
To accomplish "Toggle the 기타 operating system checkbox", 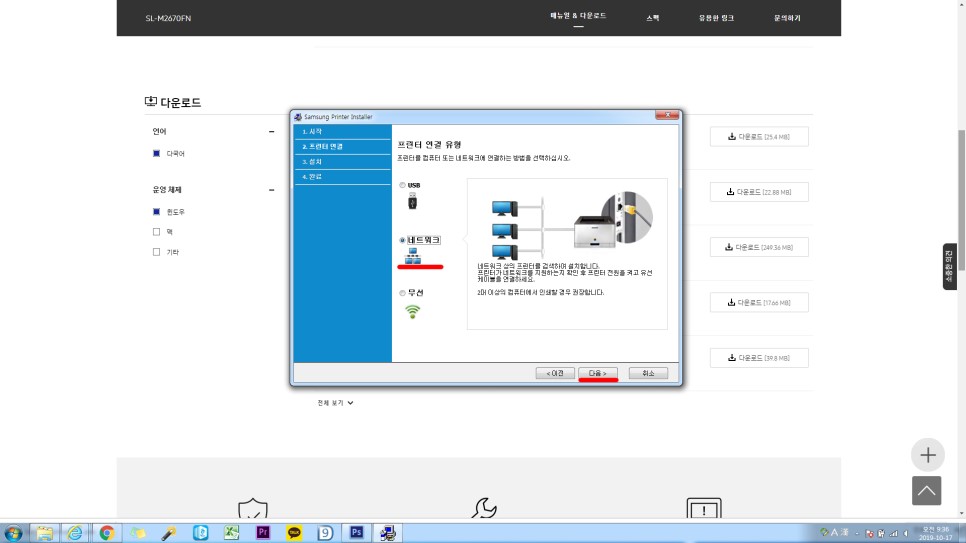I will pos(156,252).
